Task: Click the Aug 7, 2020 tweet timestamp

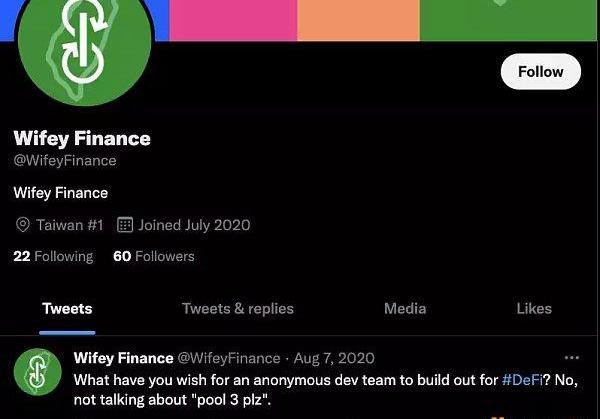Action: coord(335,358)
